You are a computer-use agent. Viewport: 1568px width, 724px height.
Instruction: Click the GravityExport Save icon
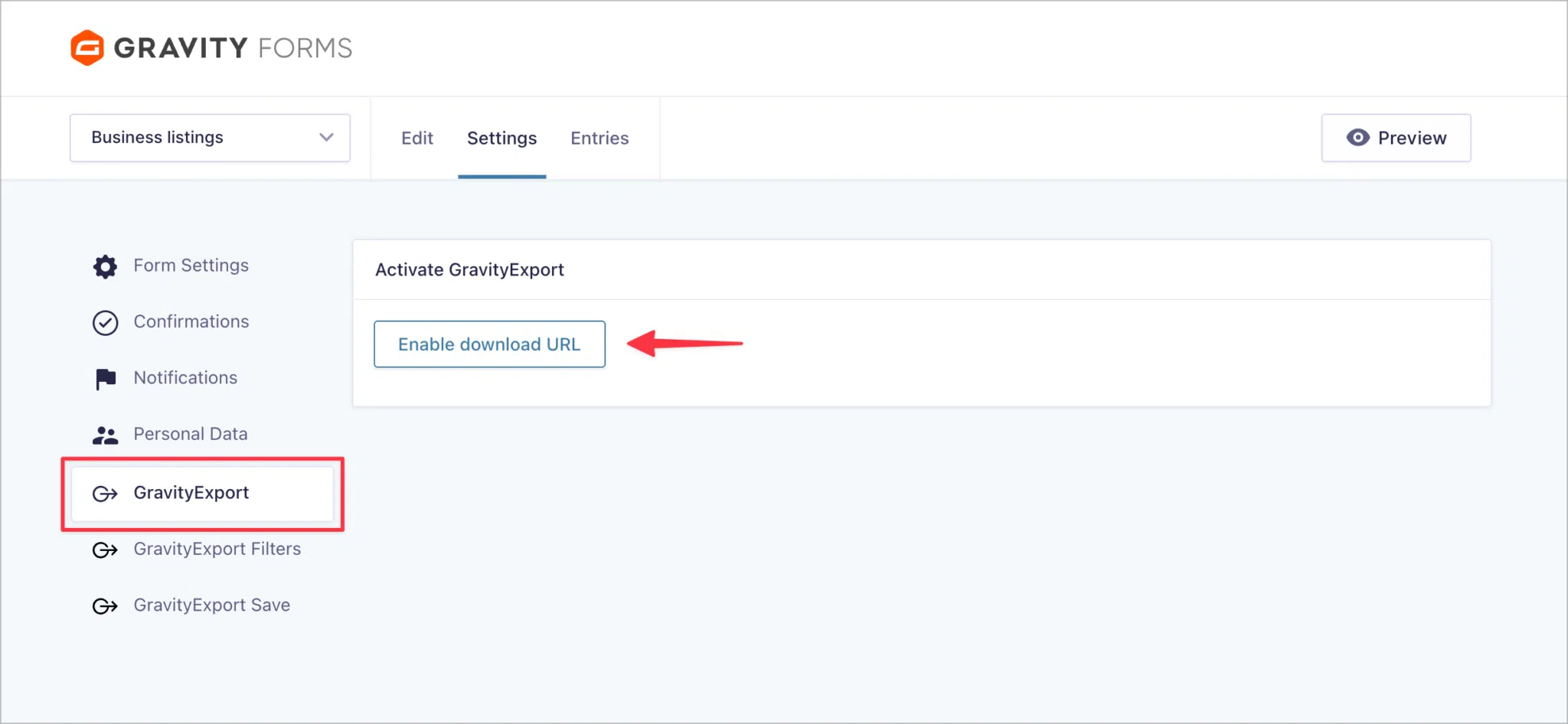(105, 606)
